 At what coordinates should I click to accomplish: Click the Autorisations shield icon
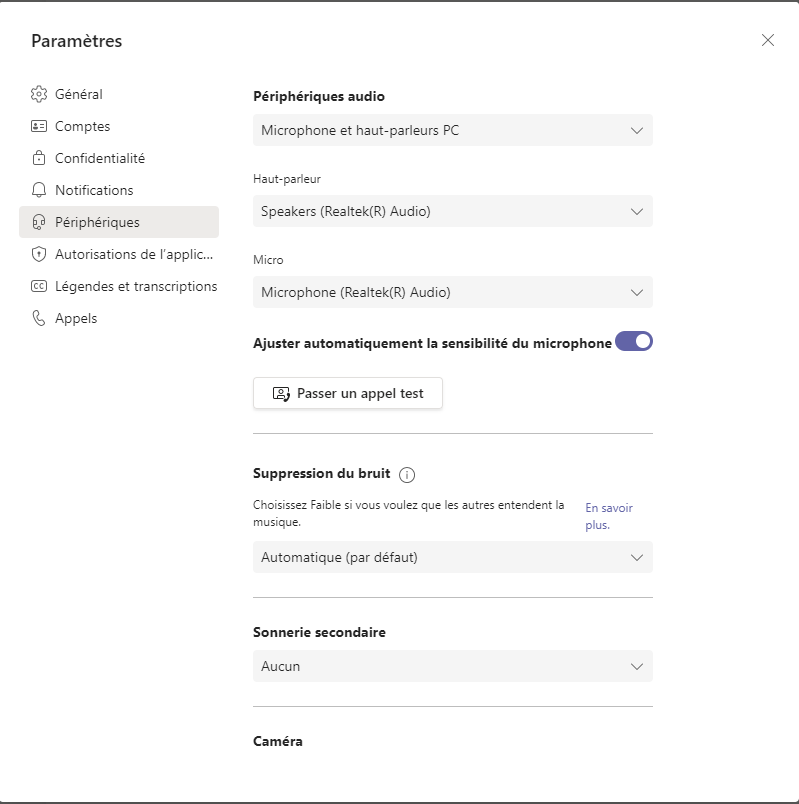point(39,254)
